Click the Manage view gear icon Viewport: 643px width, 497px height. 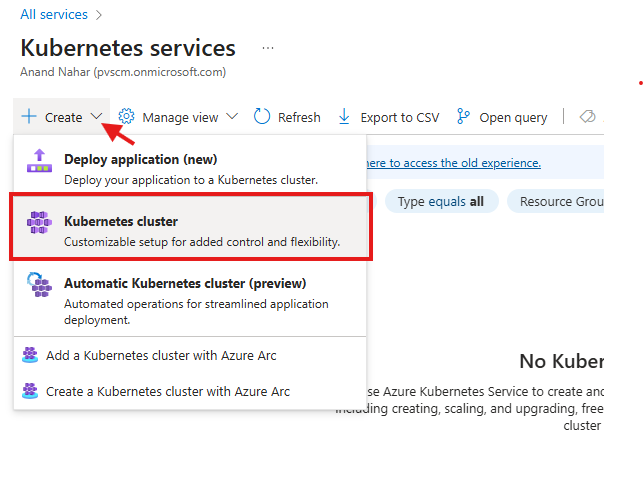(126, 117)
